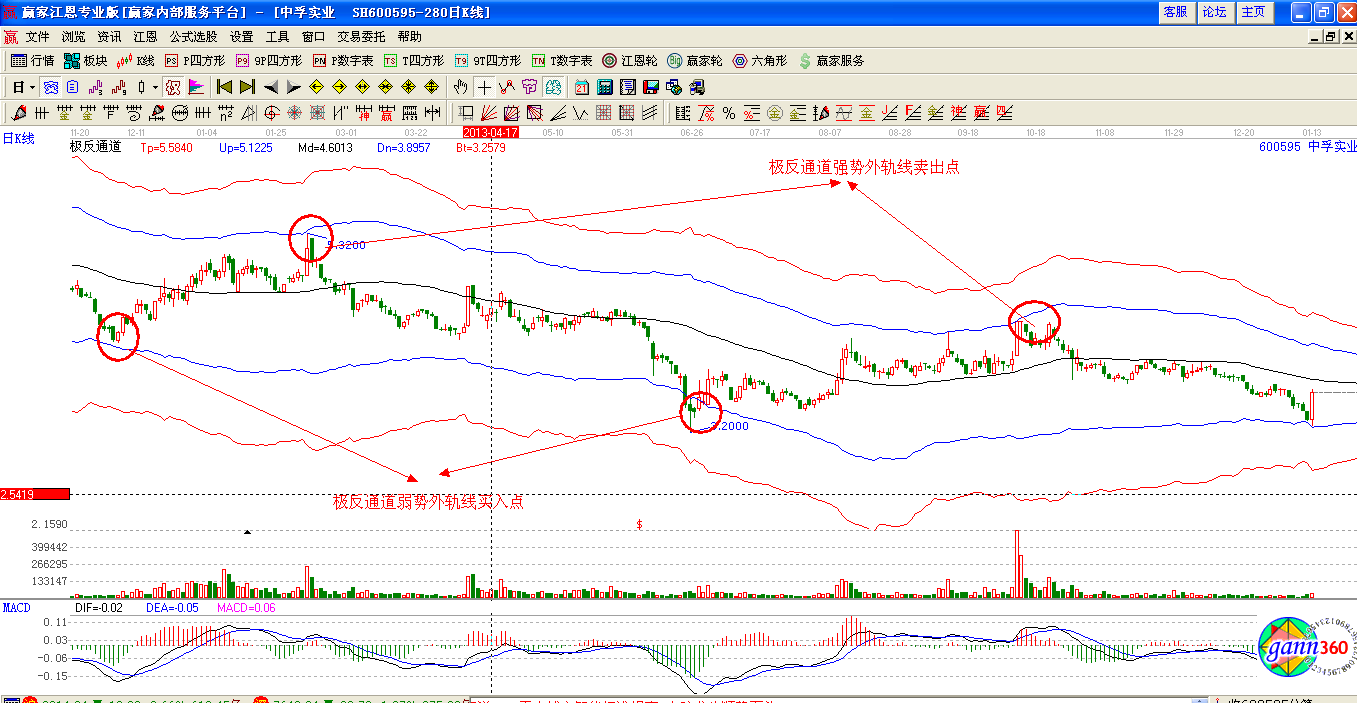Expand the candlestick style dropdown arrow
The height and width of the screenshot is (703, 1357).
155,87
